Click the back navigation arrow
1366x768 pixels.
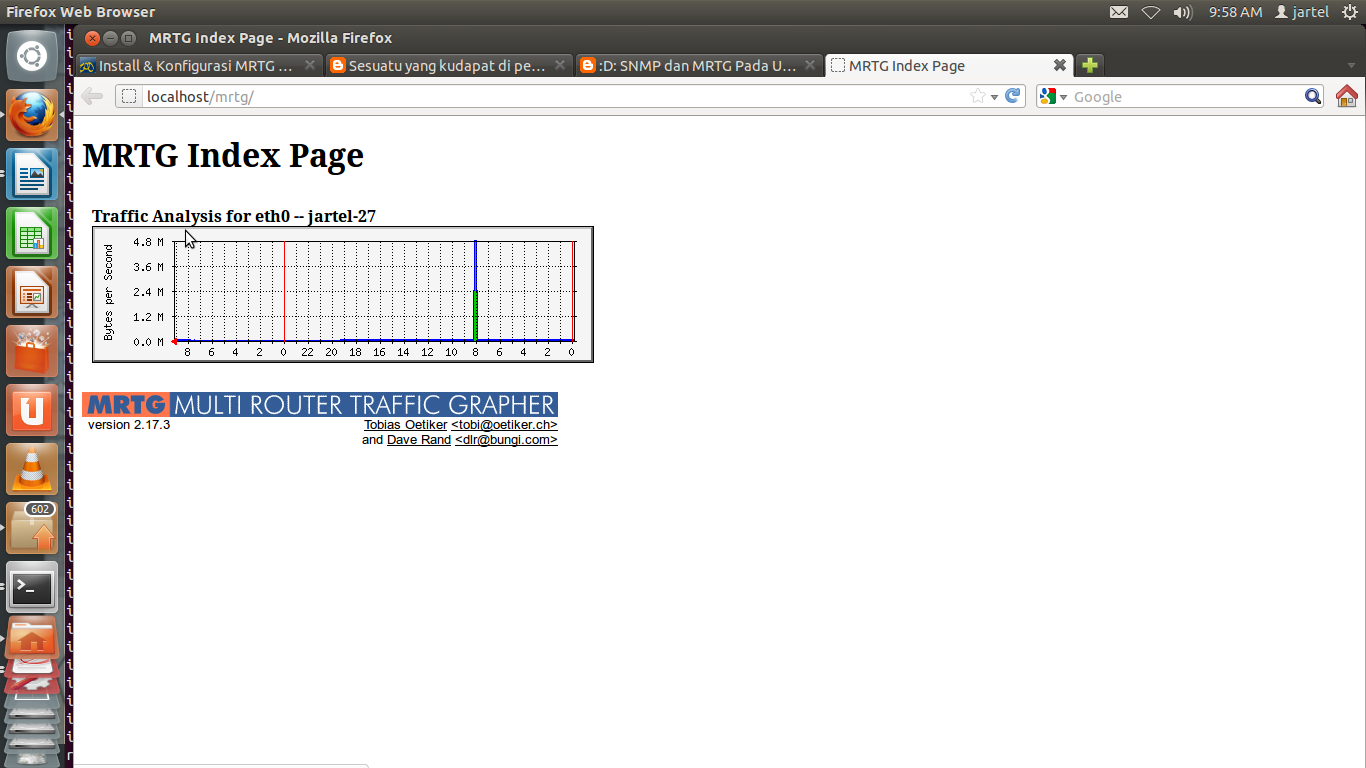click(92, 96)
